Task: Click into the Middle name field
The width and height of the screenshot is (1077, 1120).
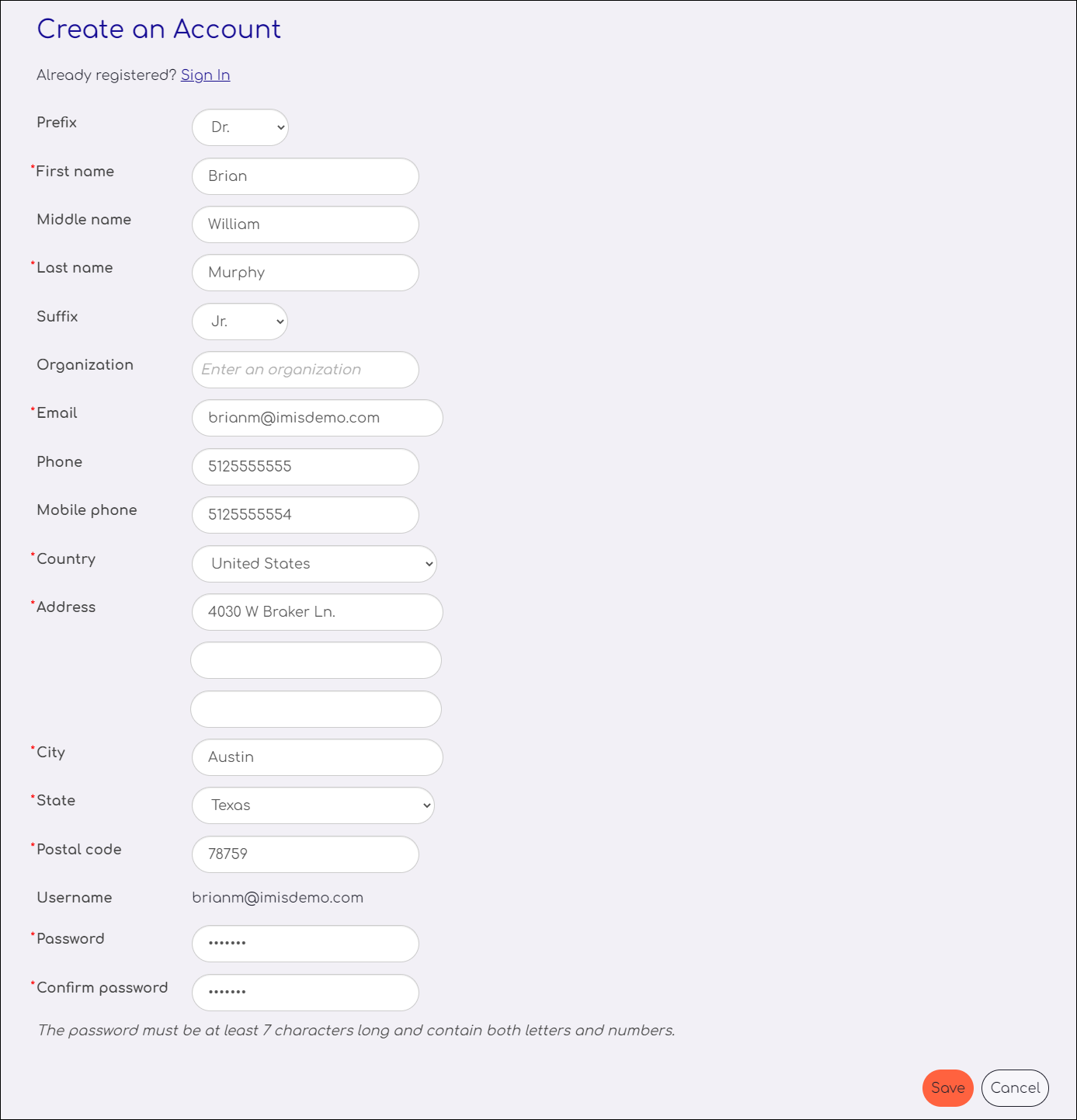Action: click(x=305, y=224)
